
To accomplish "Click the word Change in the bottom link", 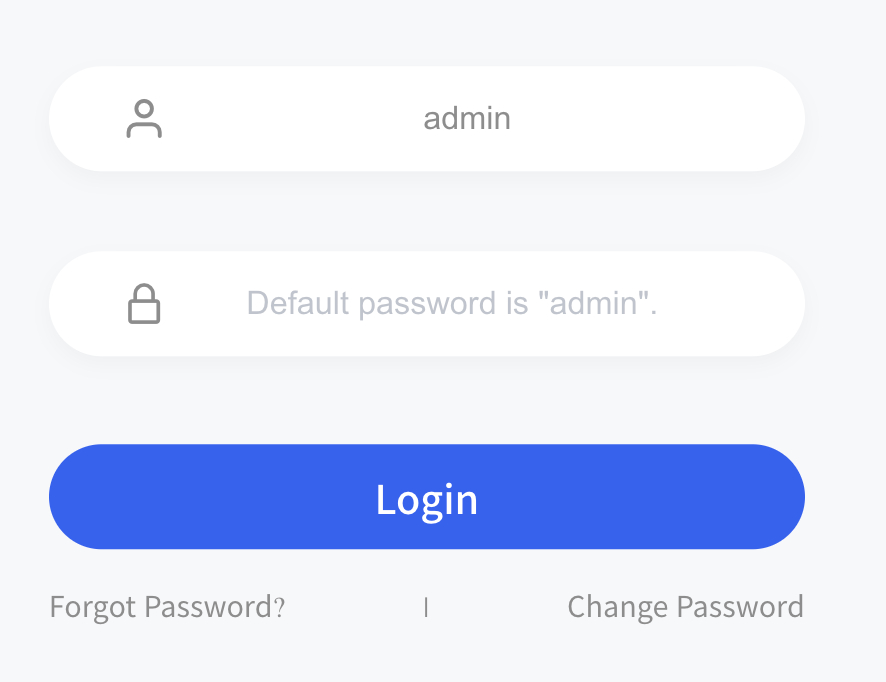I will (x=618, y=608).
